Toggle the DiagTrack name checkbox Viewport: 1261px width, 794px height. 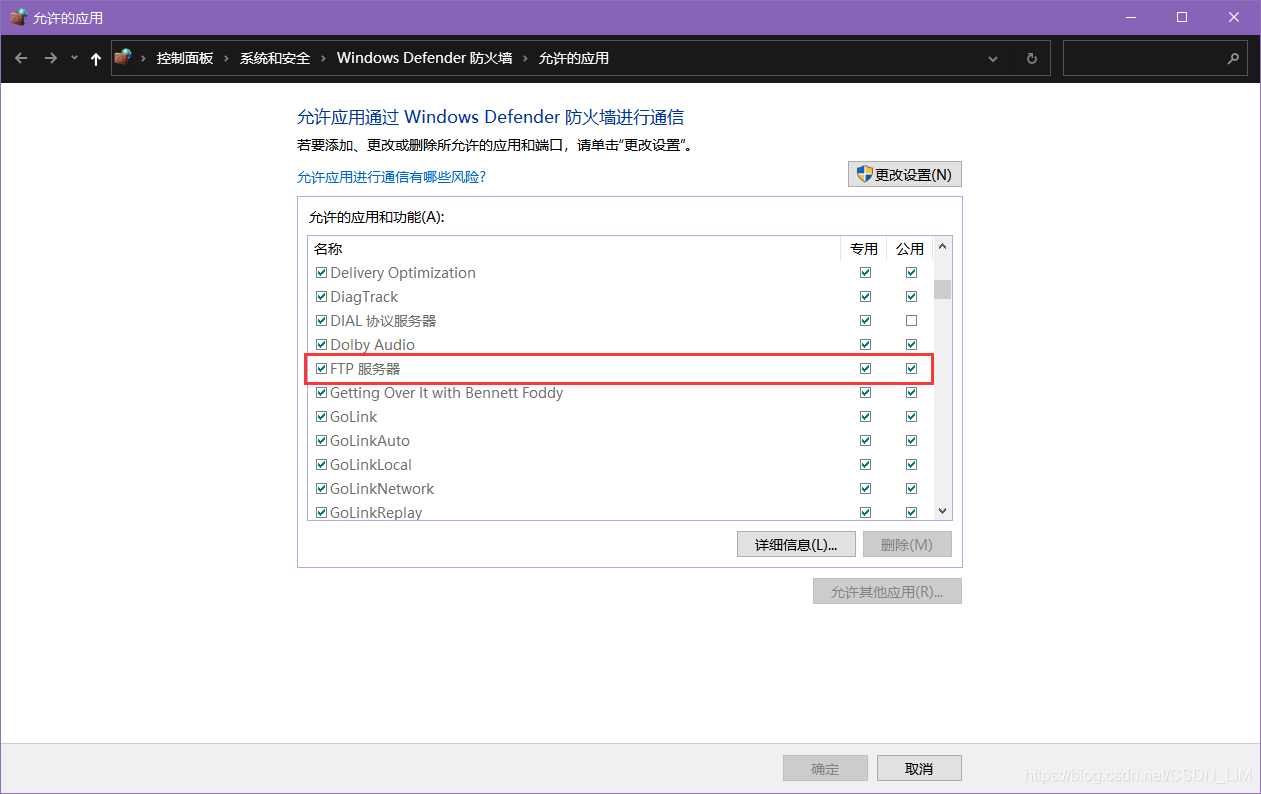[x=321, y=296]
